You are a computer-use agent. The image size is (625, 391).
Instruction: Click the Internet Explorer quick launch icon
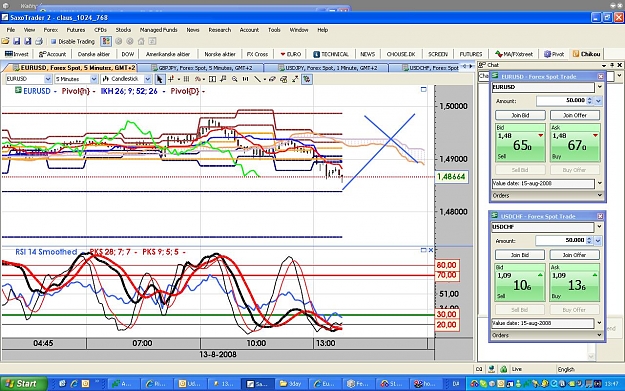(x=74, y=383)
